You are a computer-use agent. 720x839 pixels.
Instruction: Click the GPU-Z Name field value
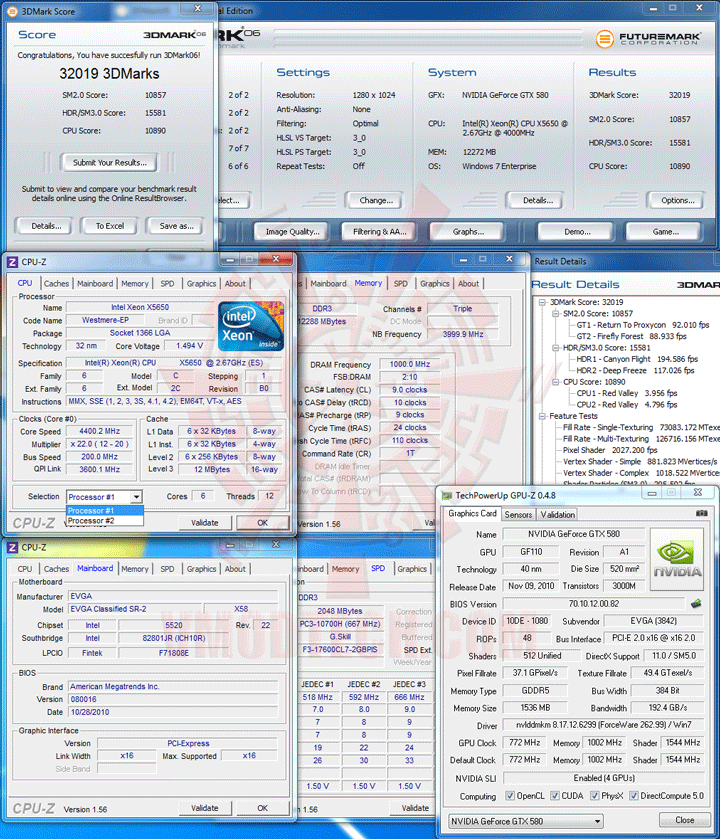574,534
